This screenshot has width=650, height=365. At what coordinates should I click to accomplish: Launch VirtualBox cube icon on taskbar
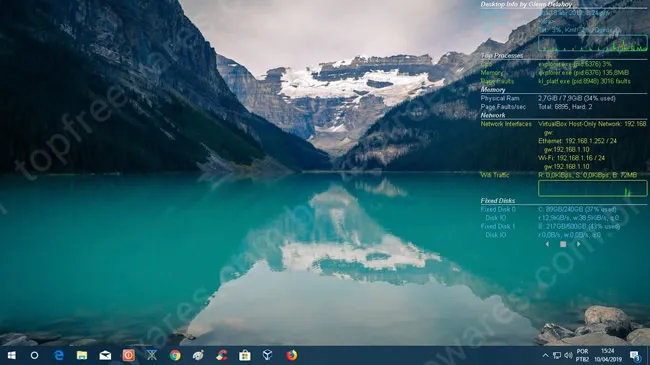tap(267, 355)
